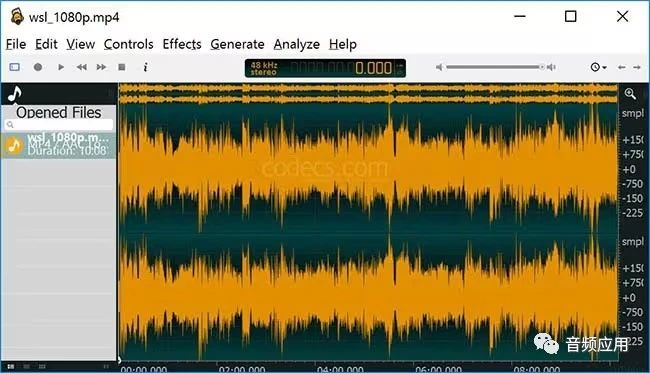This screenshot has width=650, height=373.
Task: Open the magnifier zoom tool
Action: [630, 94]
